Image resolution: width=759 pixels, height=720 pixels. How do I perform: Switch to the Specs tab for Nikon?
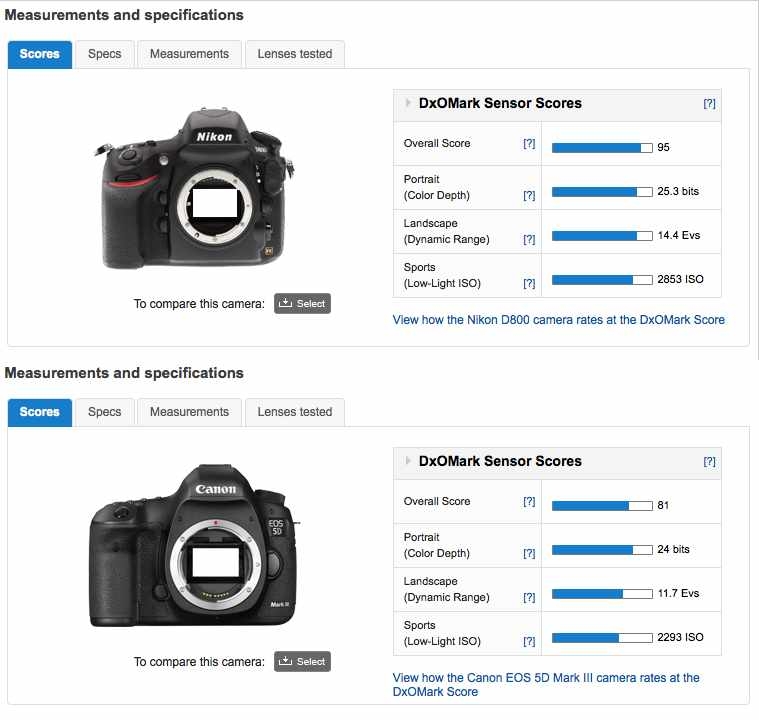point(104,54)
